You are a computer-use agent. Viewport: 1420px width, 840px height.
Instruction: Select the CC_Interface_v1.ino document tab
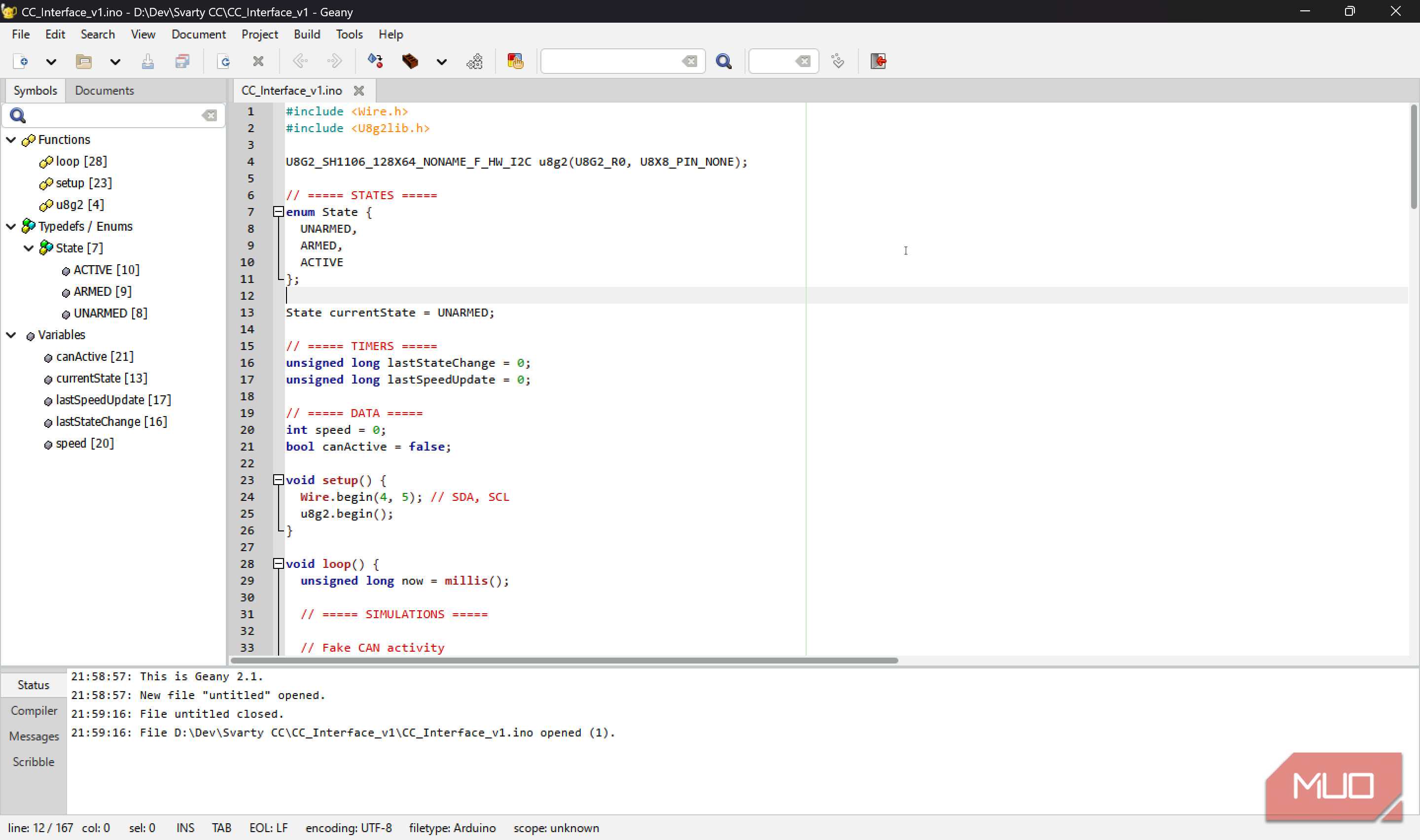pos(291,91)
